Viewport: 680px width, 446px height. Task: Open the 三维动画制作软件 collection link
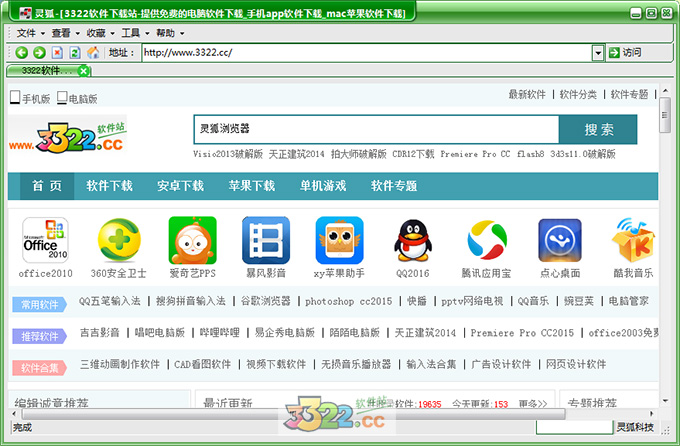point(120,364)
